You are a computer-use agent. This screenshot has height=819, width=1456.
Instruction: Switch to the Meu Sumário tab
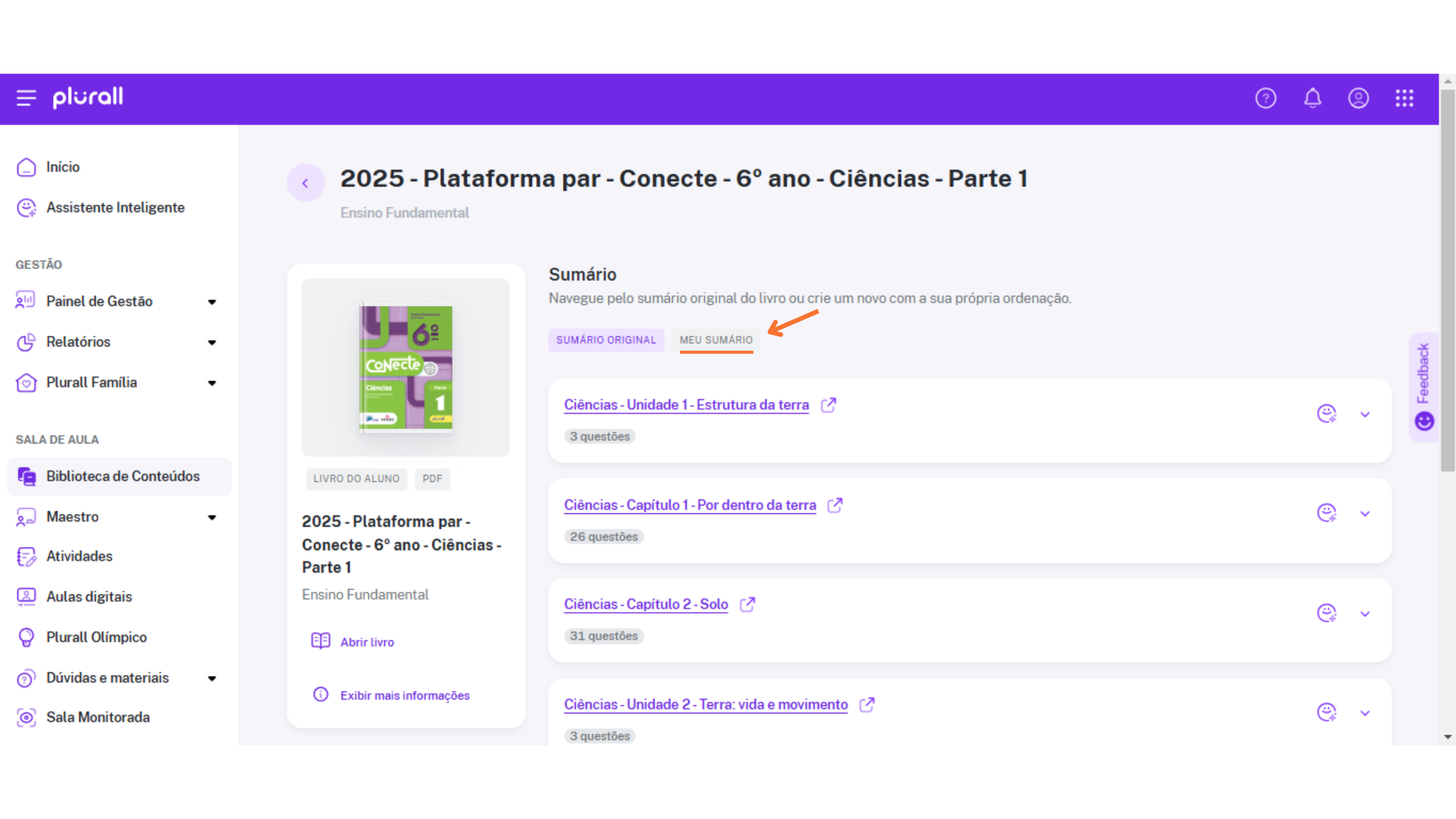716,340
